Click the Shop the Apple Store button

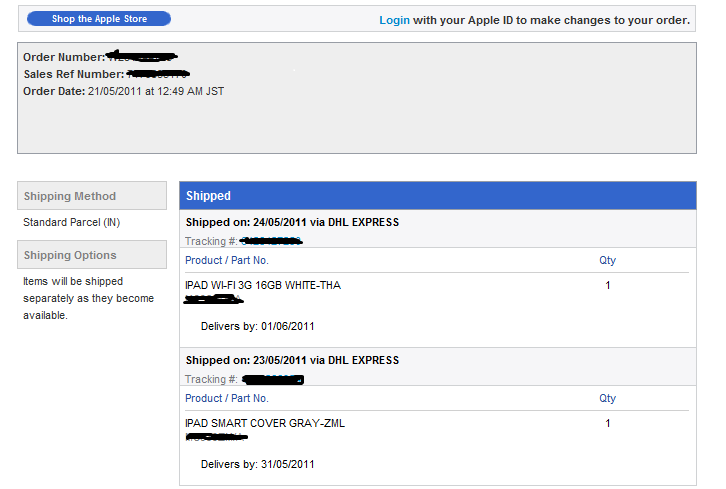99,19
